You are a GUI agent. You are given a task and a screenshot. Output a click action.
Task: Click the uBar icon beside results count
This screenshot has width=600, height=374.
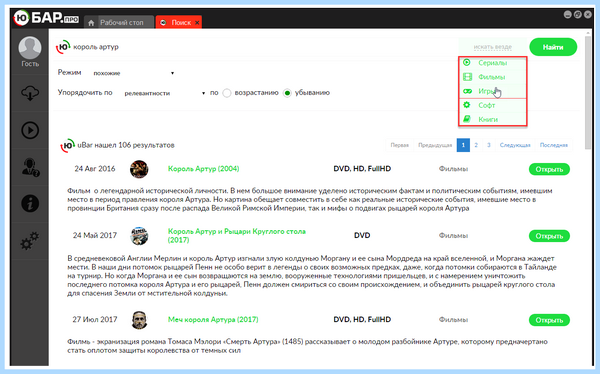67,145
